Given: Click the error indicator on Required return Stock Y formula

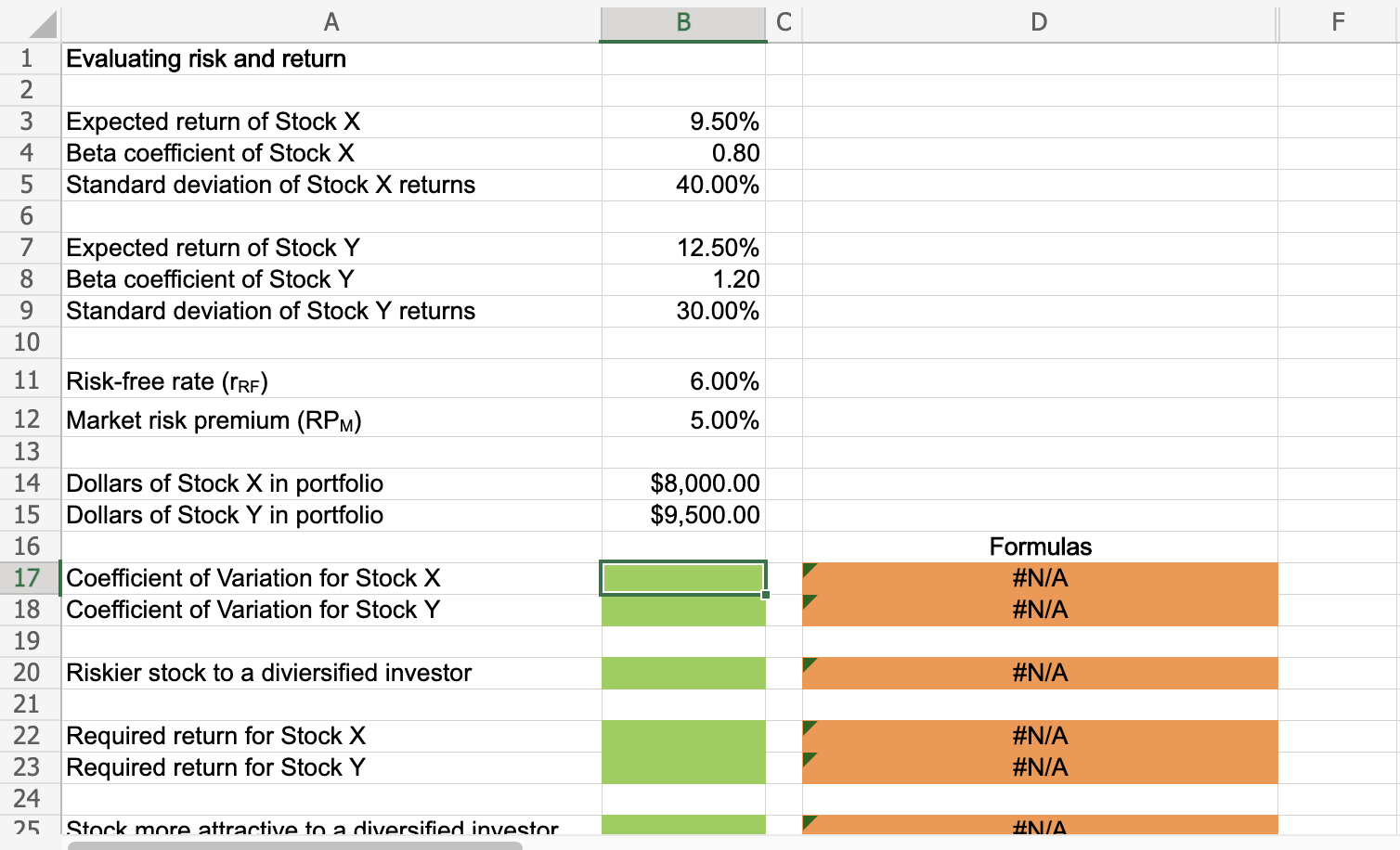Looking at the screenshot, I should (809, 758).
